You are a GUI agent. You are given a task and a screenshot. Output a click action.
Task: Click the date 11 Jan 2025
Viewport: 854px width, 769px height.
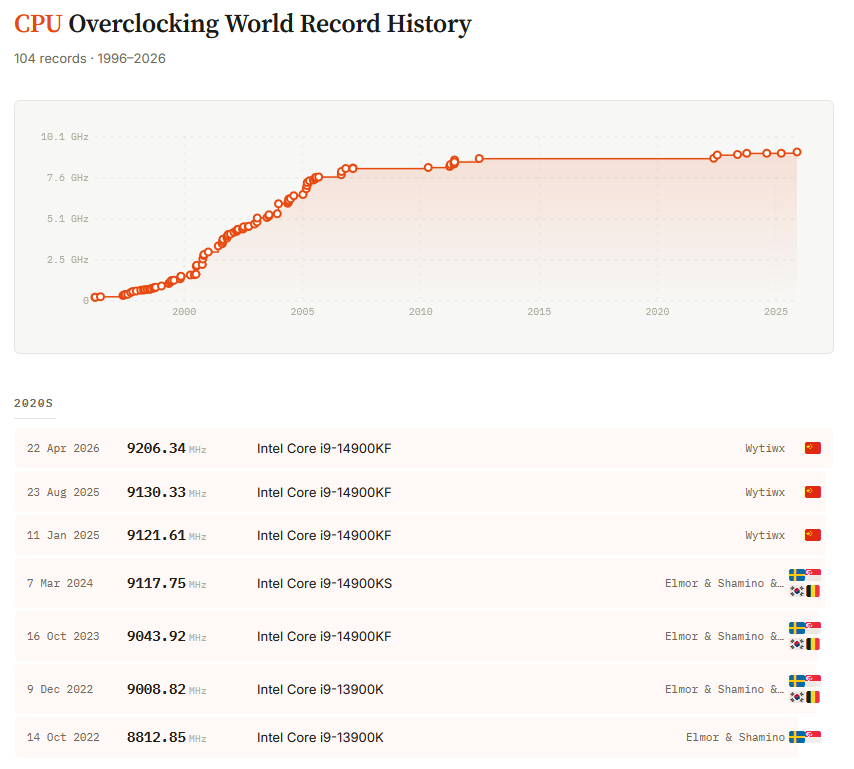pyautogui.click(x=63, y=535)
